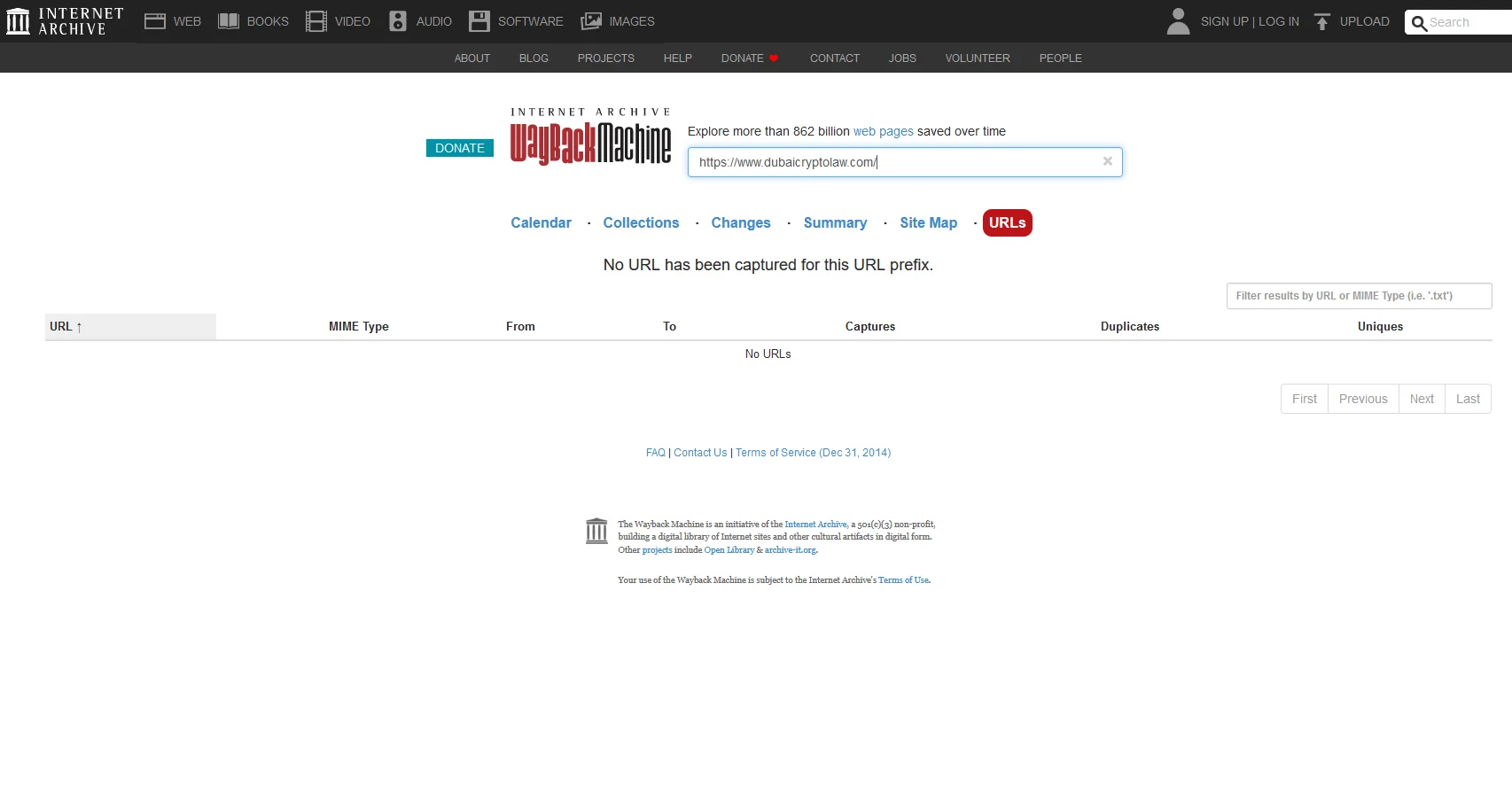Open the FAQ link

[655, 453]
